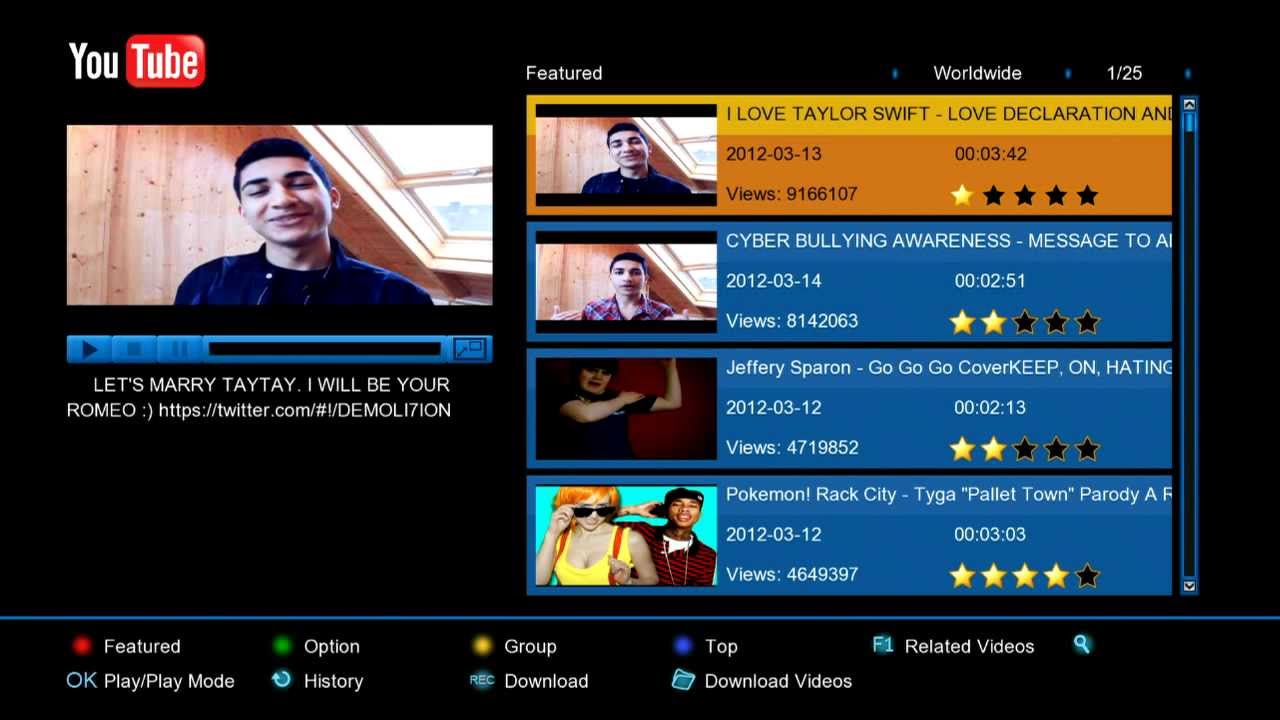Open the Featured category header
The height and width of the screenshot is (720, 1280).
(564, 73)
